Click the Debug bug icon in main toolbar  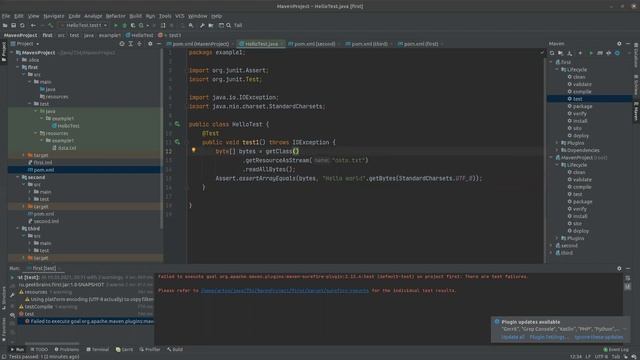coord(124,25)
